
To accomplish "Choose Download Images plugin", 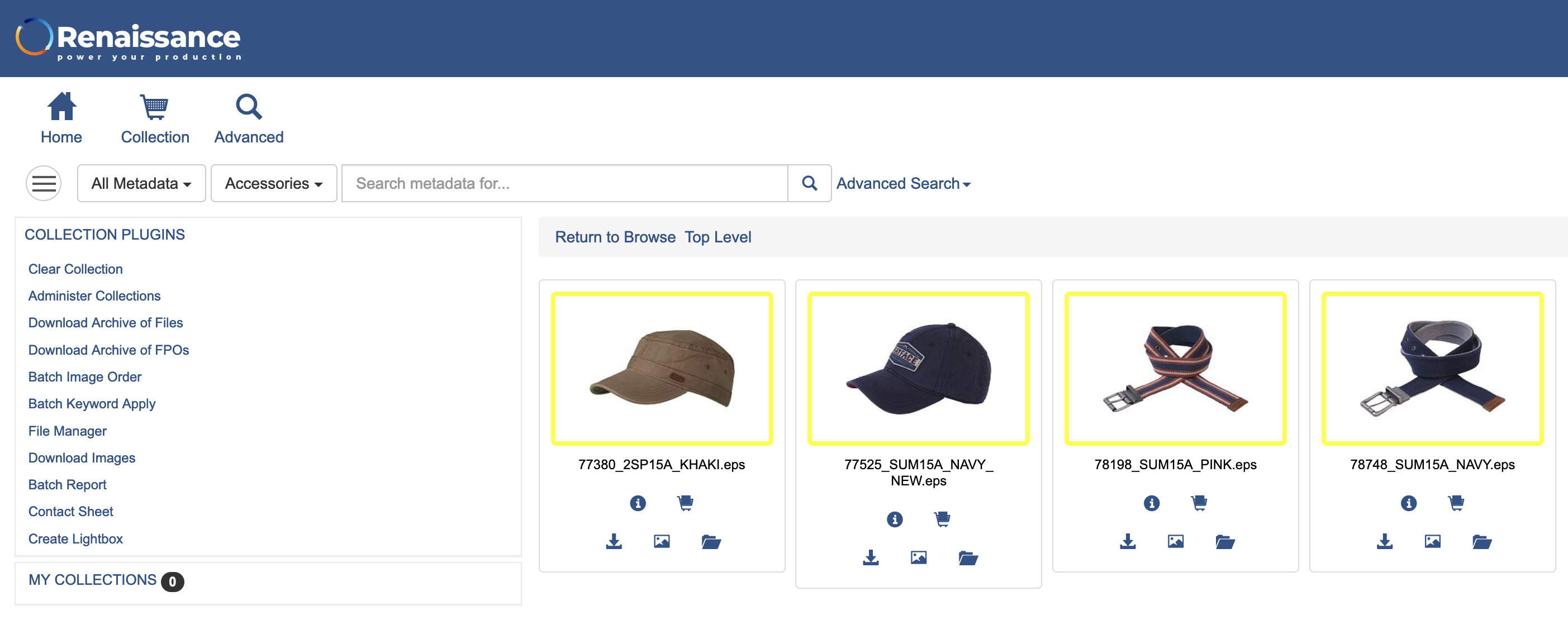I will (82, 457).
